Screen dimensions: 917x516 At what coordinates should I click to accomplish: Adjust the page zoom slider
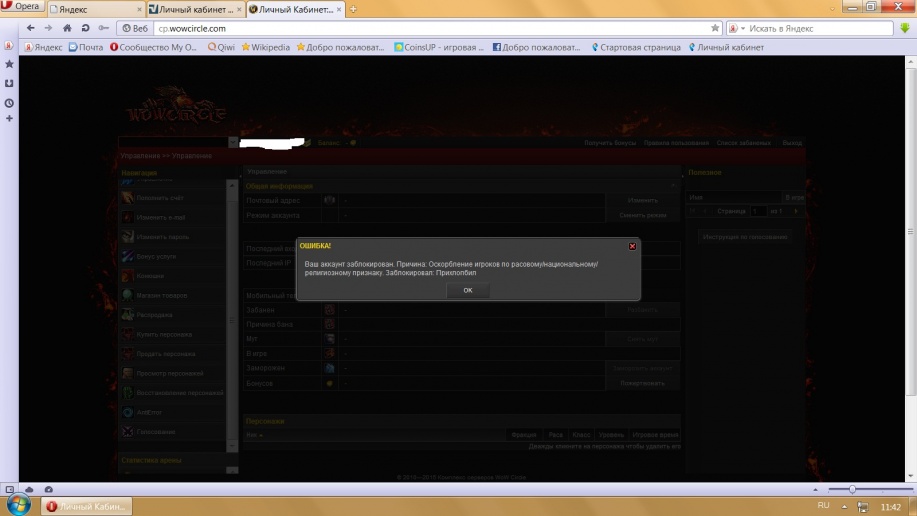tap(851, 489)
